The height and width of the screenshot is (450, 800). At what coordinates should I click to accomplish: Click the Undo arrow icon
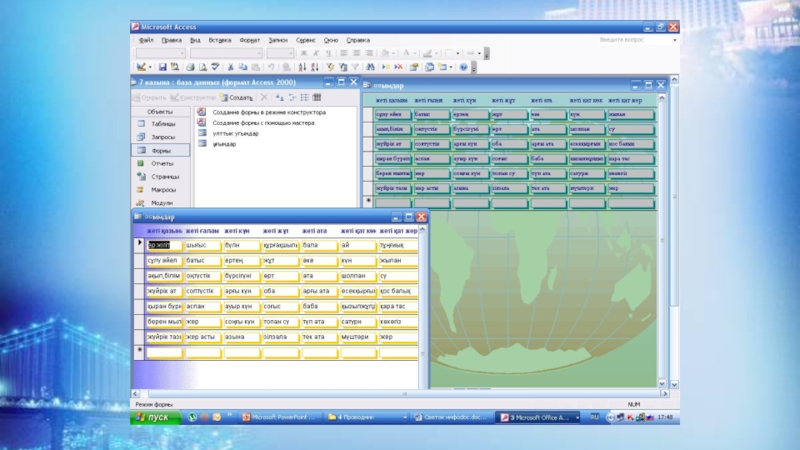pyautogui.click(x=271, y=67)
